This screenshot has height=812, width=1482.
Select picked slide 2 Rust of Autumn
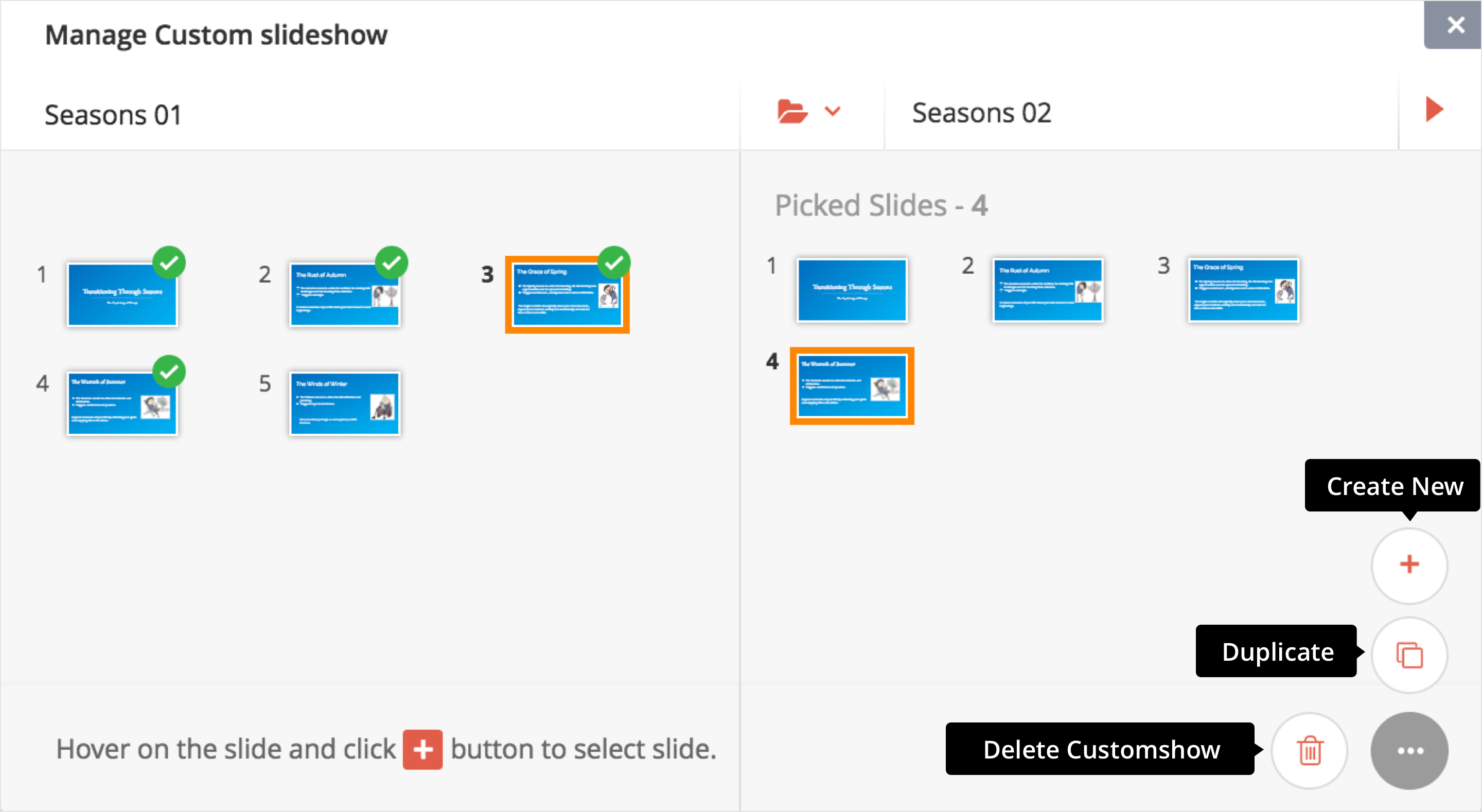coord(1047,290)
